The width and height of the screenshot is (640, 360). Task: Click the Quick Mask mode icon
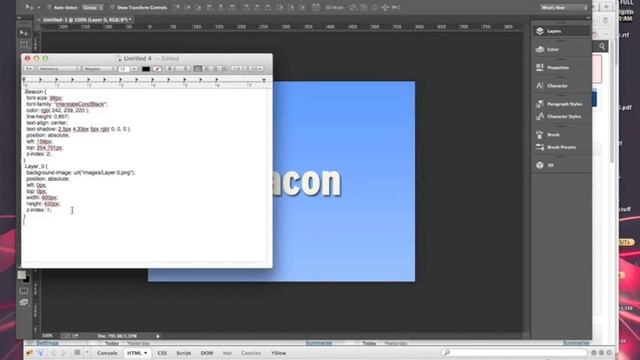(24, 291)
